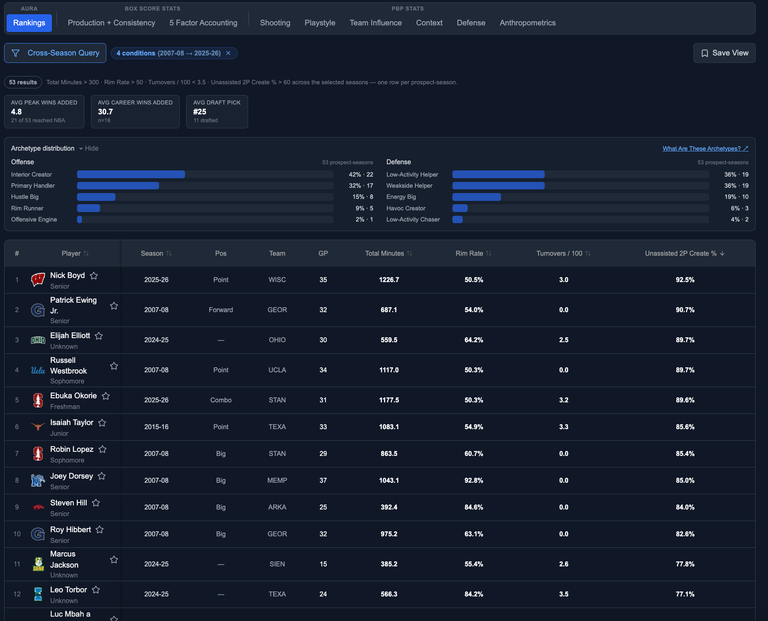Click team logo beside Leo Torbor

[x=38, y=594]
